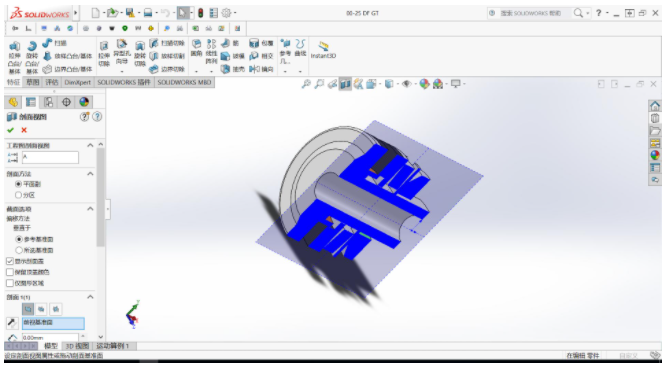Collapse the 剖面 1 group
Viewport: 664px width, 370px height.
coord(90,297)
